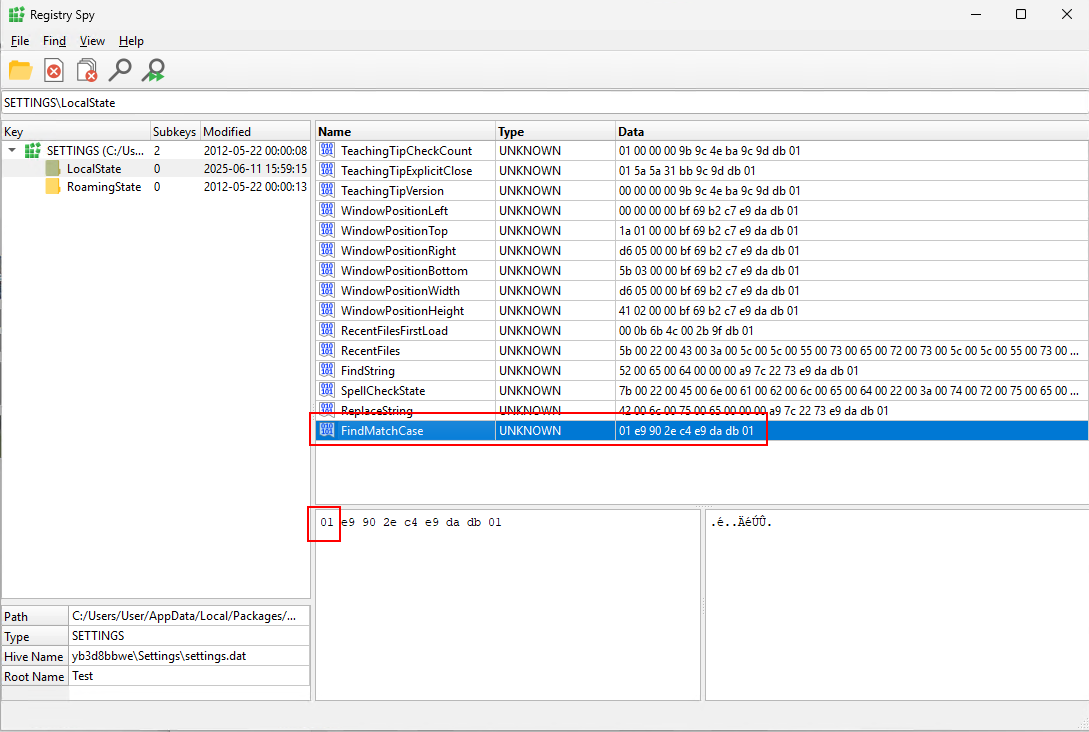Select the FindMatchCase value name
The image size is (1089, 732).
click(381, 431)
